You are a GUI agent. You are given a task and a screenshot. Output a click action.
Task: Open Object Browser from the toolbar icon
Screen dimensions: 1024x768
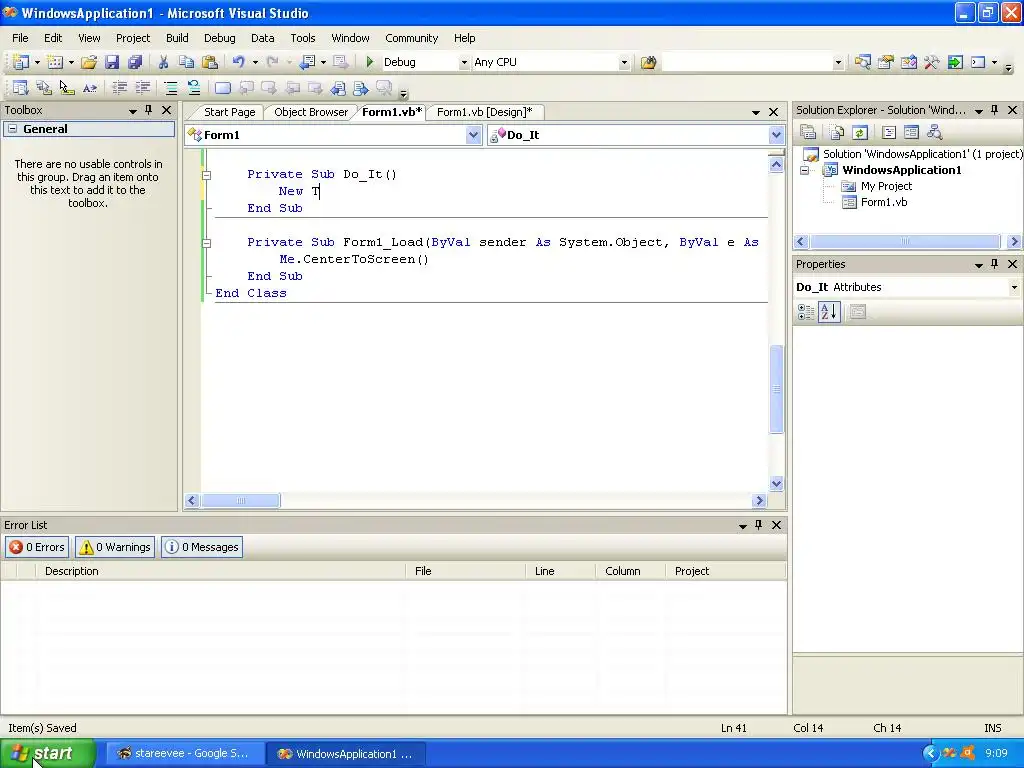[x=908, y=62]
